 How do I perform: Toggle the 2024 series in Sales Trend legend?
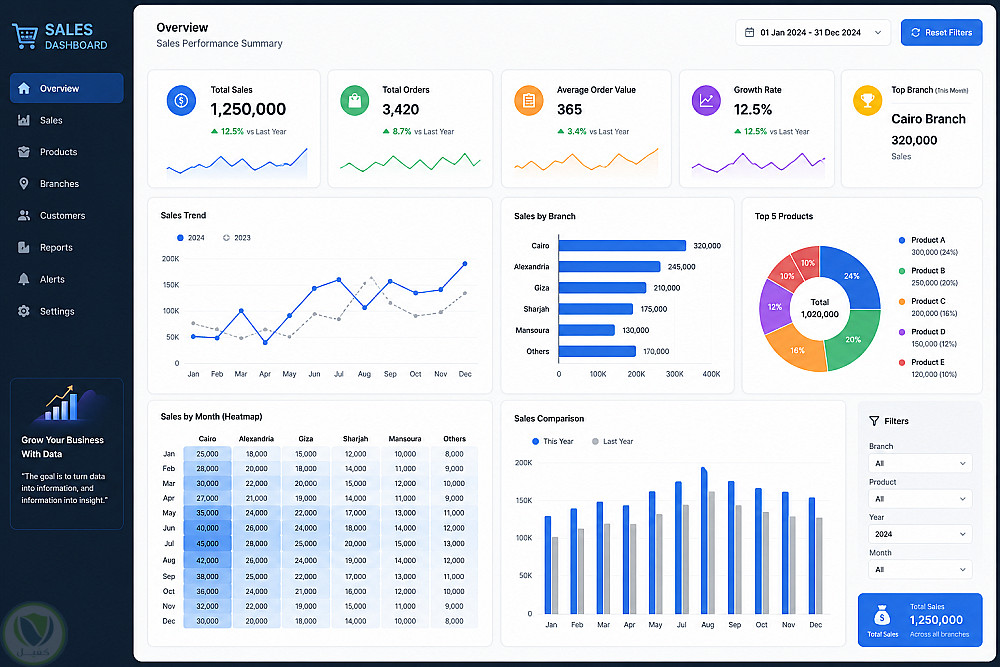191,238
